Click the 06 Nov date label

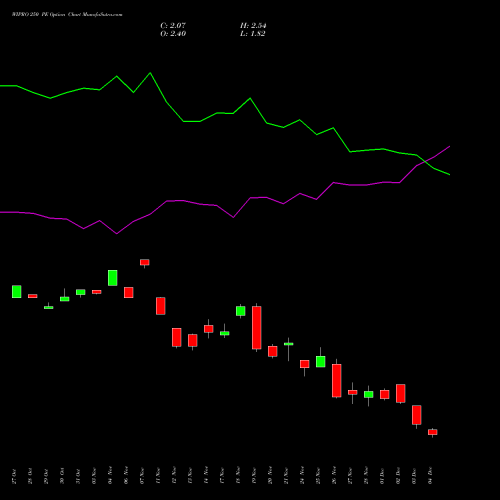coord(126,475)
